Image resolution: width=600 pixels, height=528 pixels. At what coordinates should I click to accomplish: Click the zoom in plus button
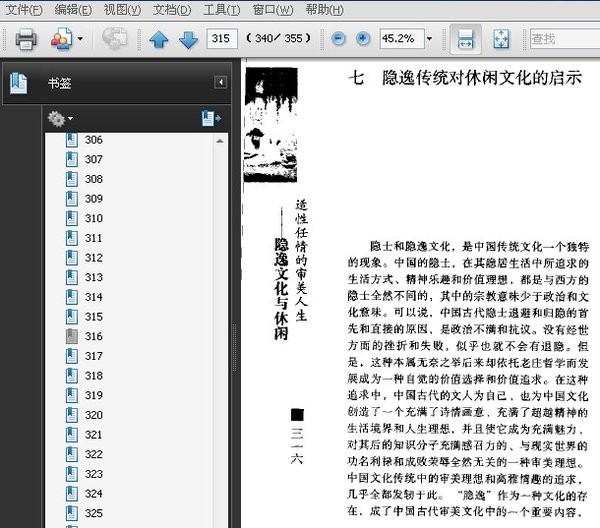[x=364, y=39]
